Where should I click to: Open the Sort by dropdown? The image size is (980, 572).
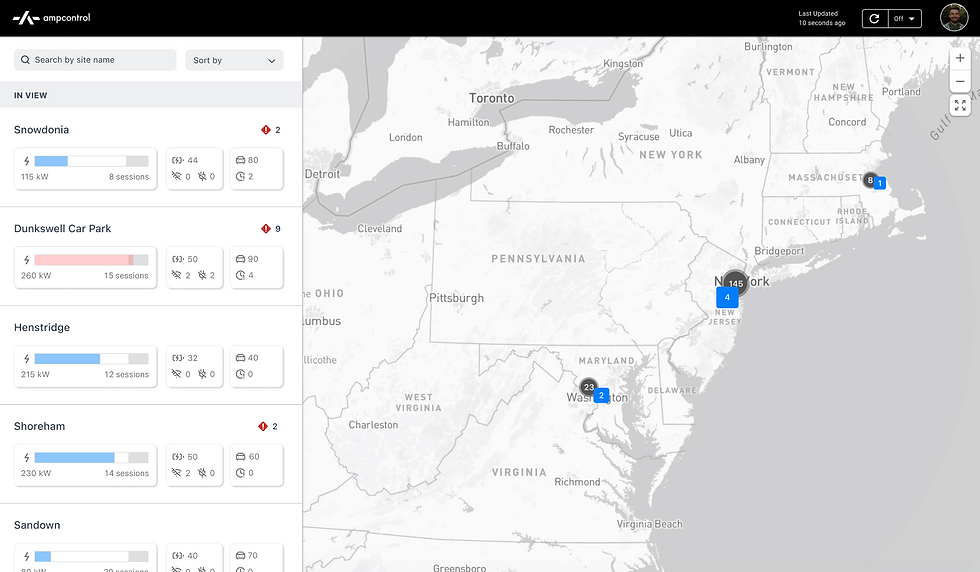pyautogui.click(x=234, y=60)
